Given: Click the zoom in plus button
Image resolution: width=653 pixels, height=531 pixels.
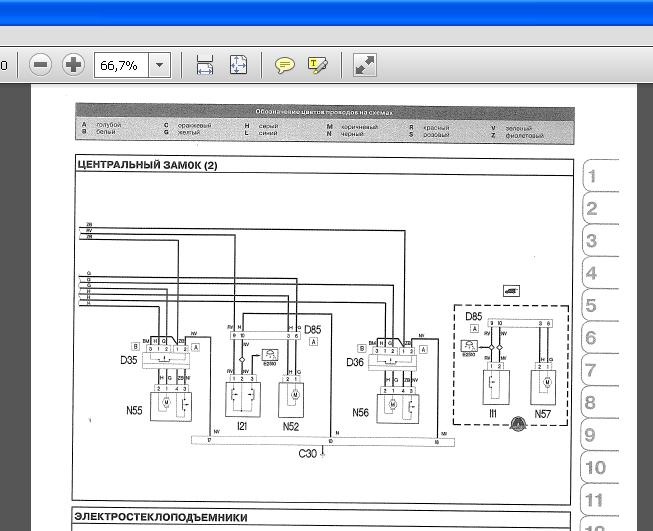Looking at the screenshot, I should point(73,65).
